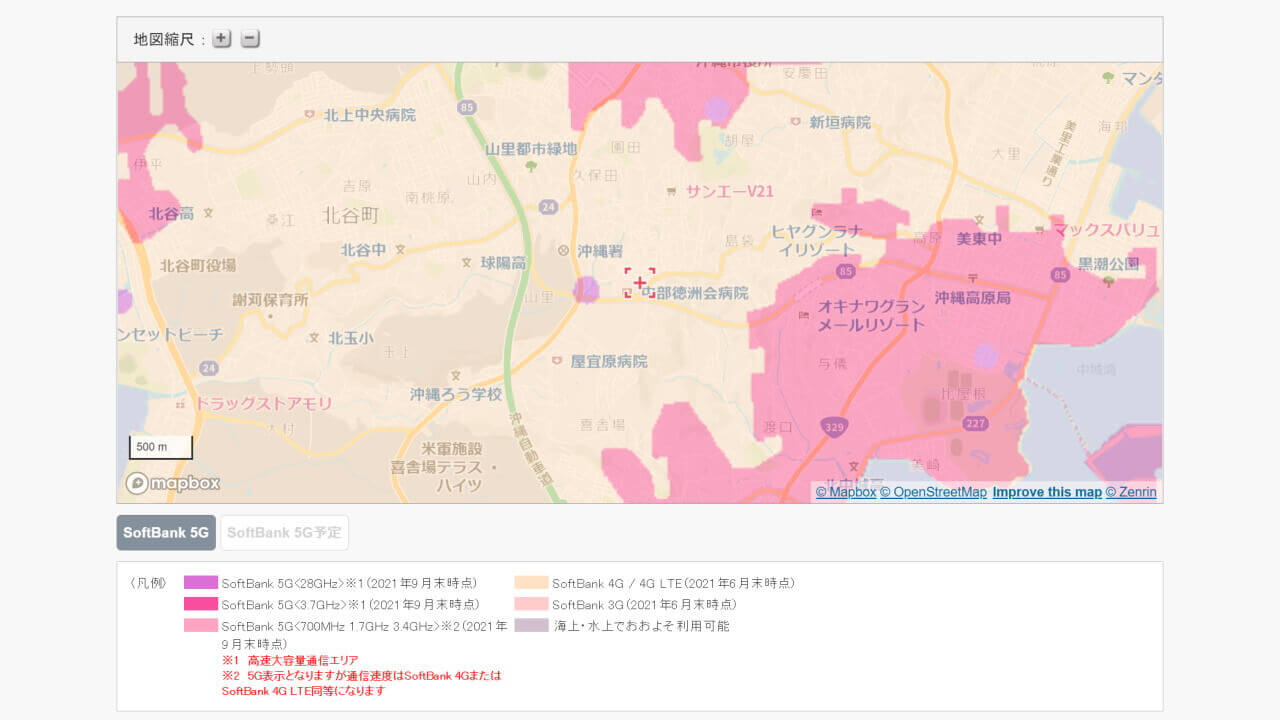This screenshot has height=720, width=1280.
Task: Open the © OpenStreetMap link
Action: [933, 492]
